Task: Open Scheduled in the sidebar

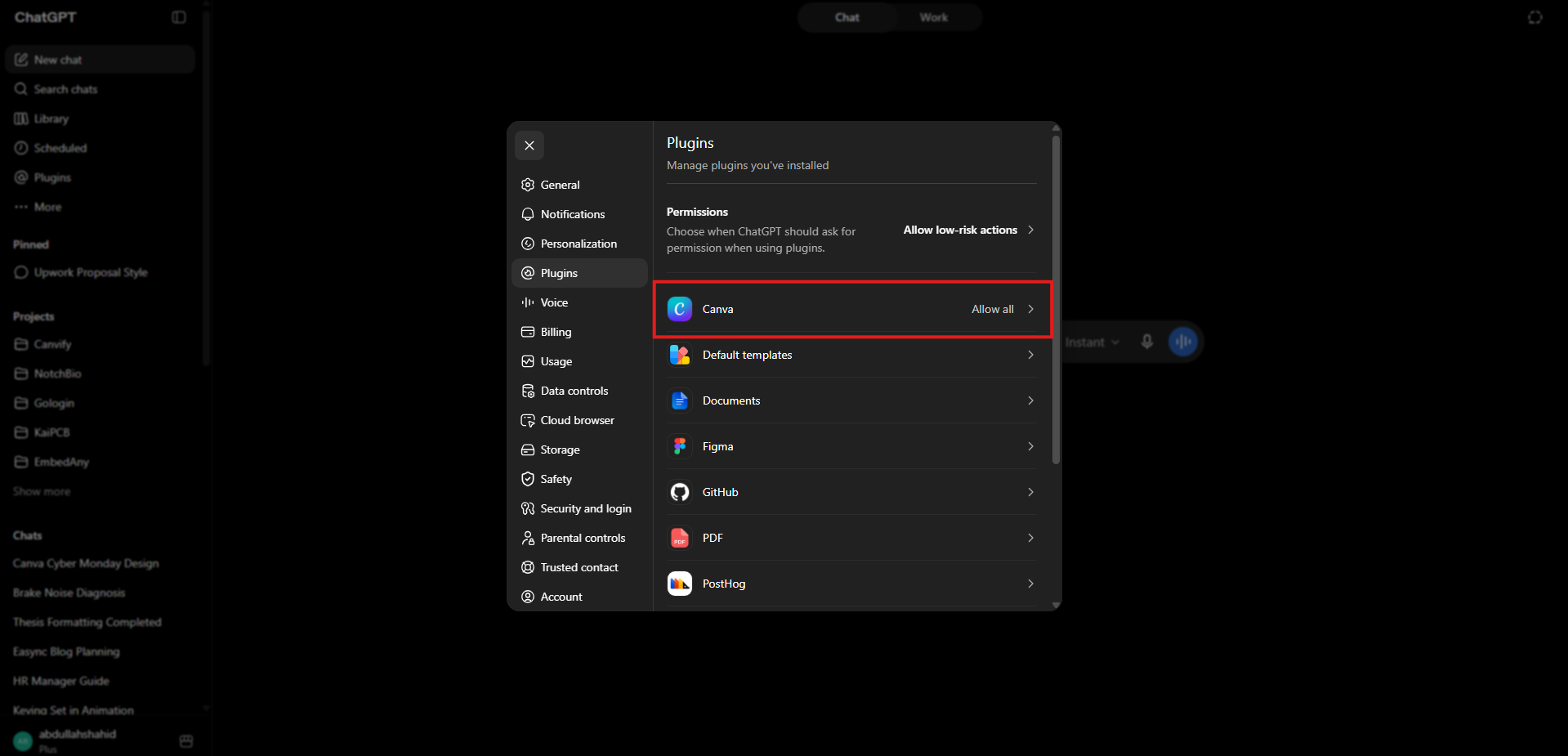Action: click(x=100, y=148)
